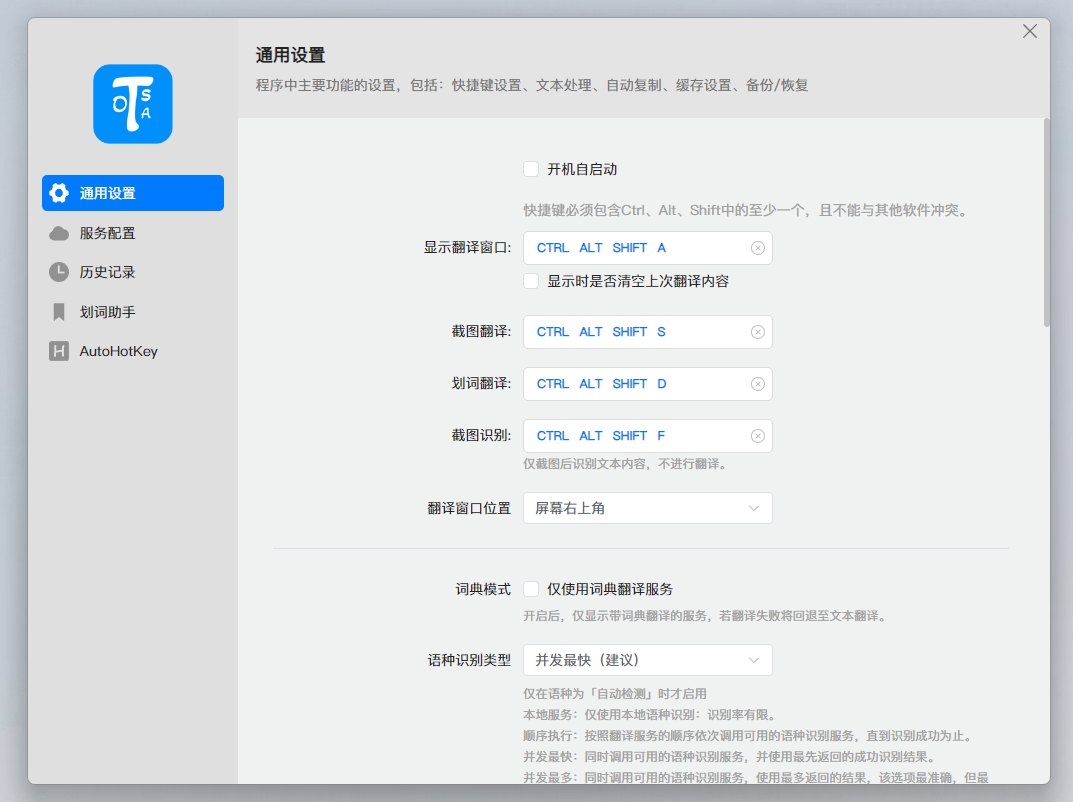Click the 截图翻译 hotkey field
Viewport: 1073px width, 802px height.
648,332
